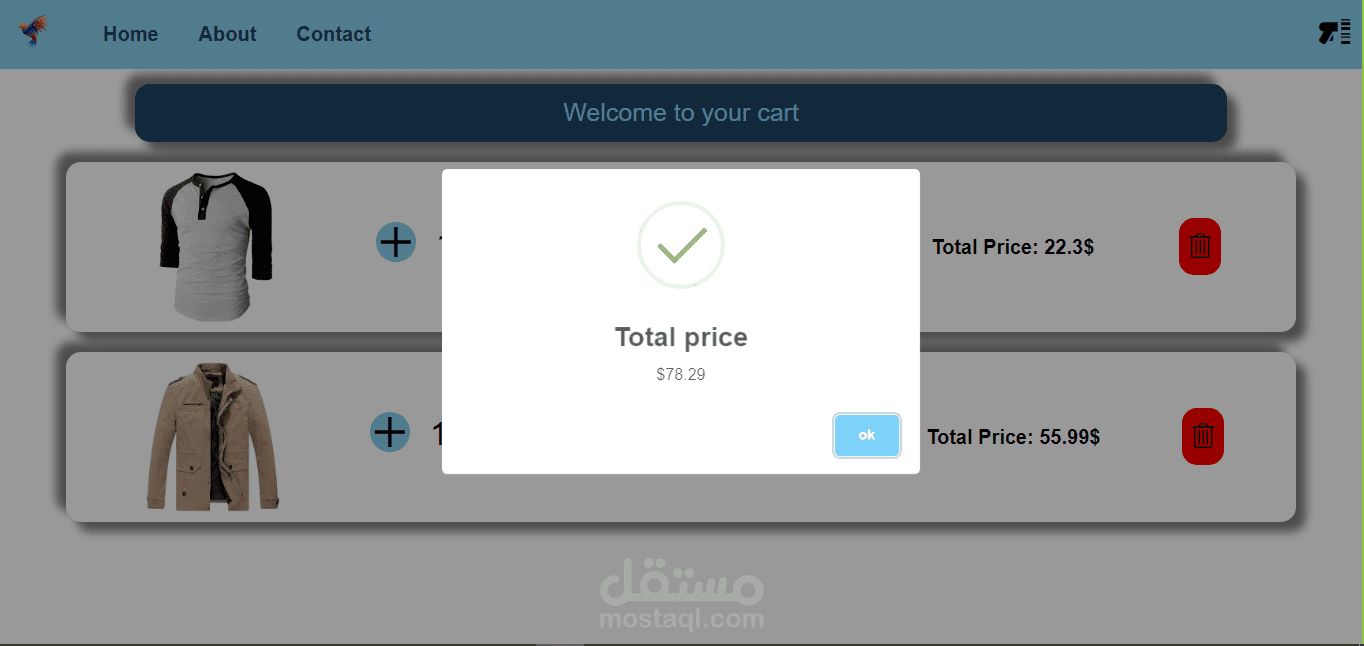Click the cart icon in top-right corner
Screen dimensions: 1364x646
click(x=1334, y=32)
